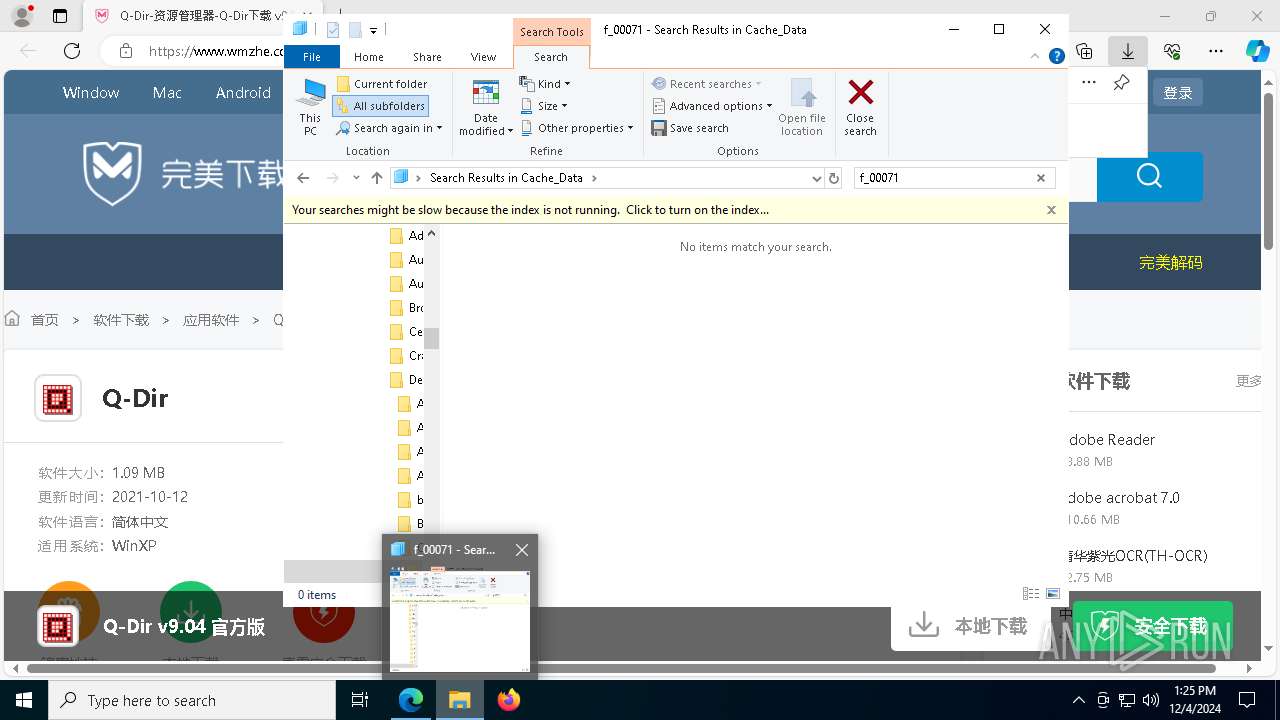The width and height of the screenshot is (1280, 720).
Task: Open File Explorer from taskbar
Action: [460, 700]
